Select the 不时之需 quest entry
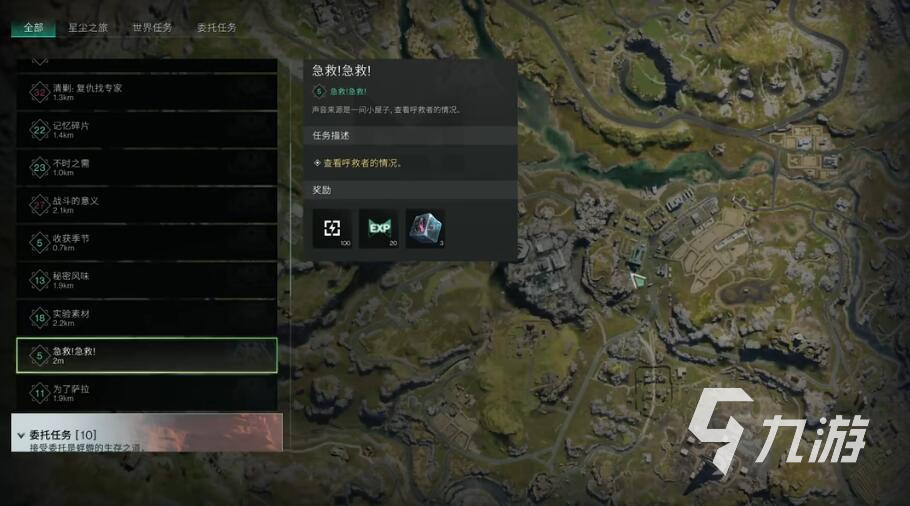This screenshot has height=506, width=910. [x=147, y=167]
